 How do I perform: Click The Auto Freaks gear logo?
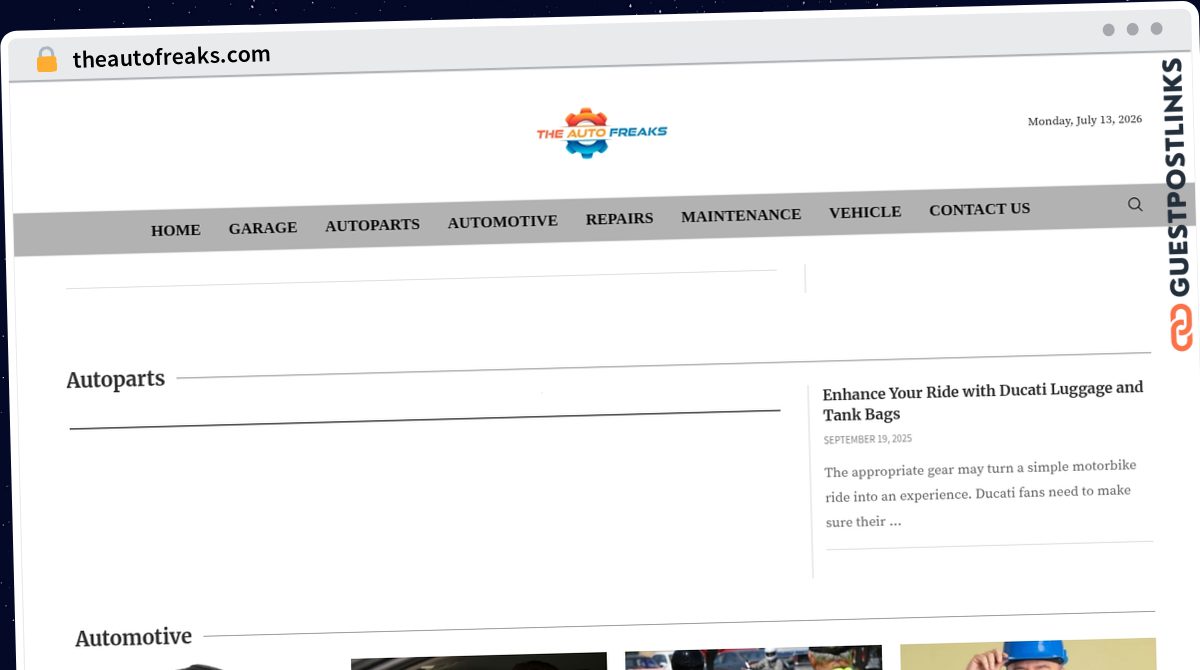602,133
